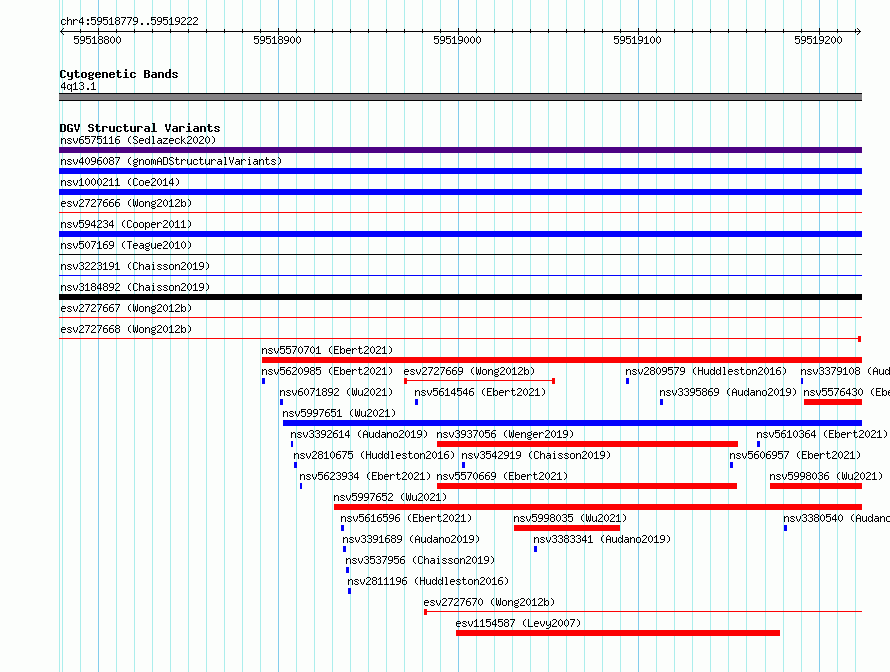Screen dimensions: 890x672
Task: Open the nsv5606957 (Ebert2021) label
Action: click(795, 455)
